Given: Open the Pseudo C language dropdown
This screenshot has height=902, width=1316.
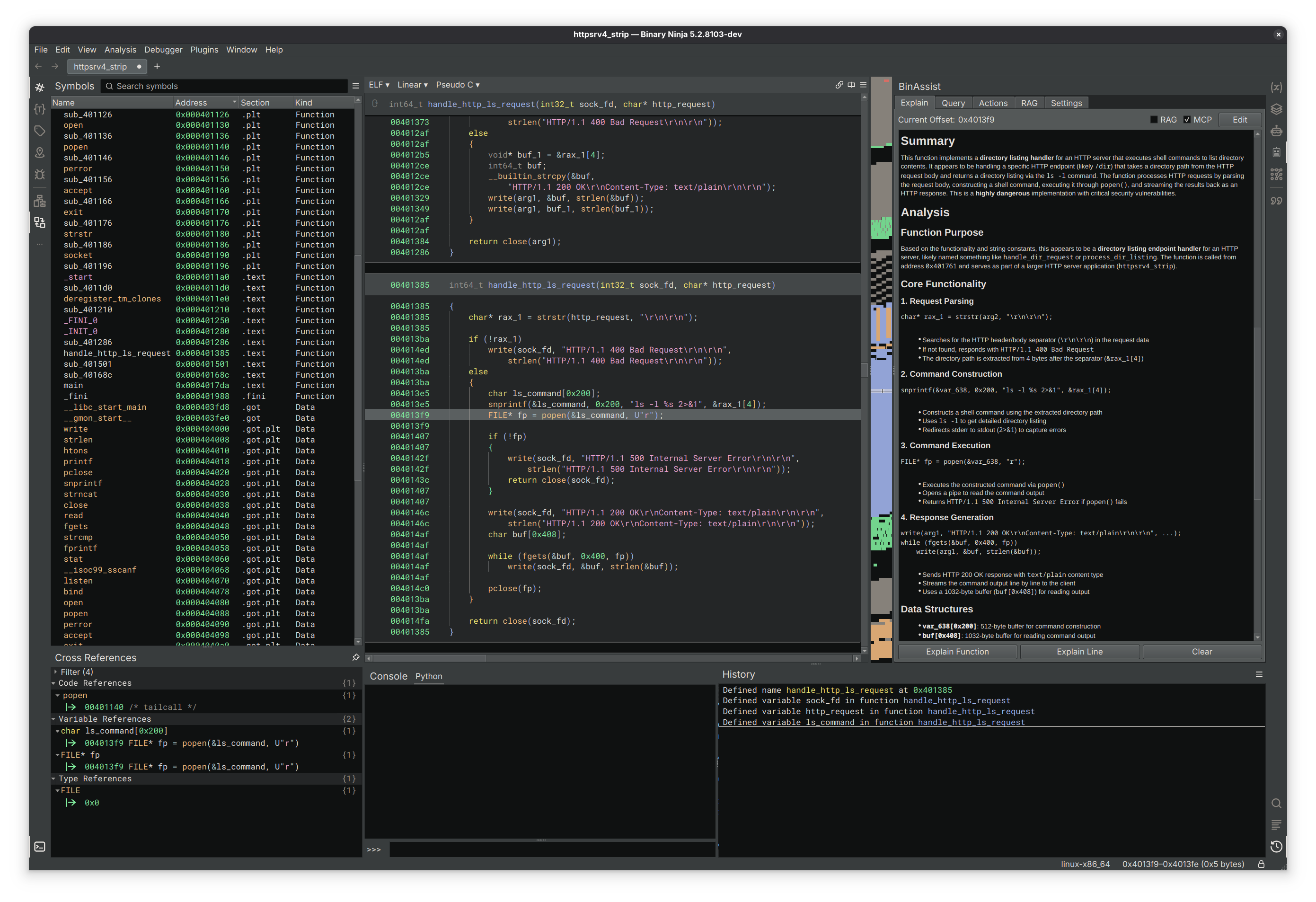Looking at the screenshot, I should click(x=458, y=84).
